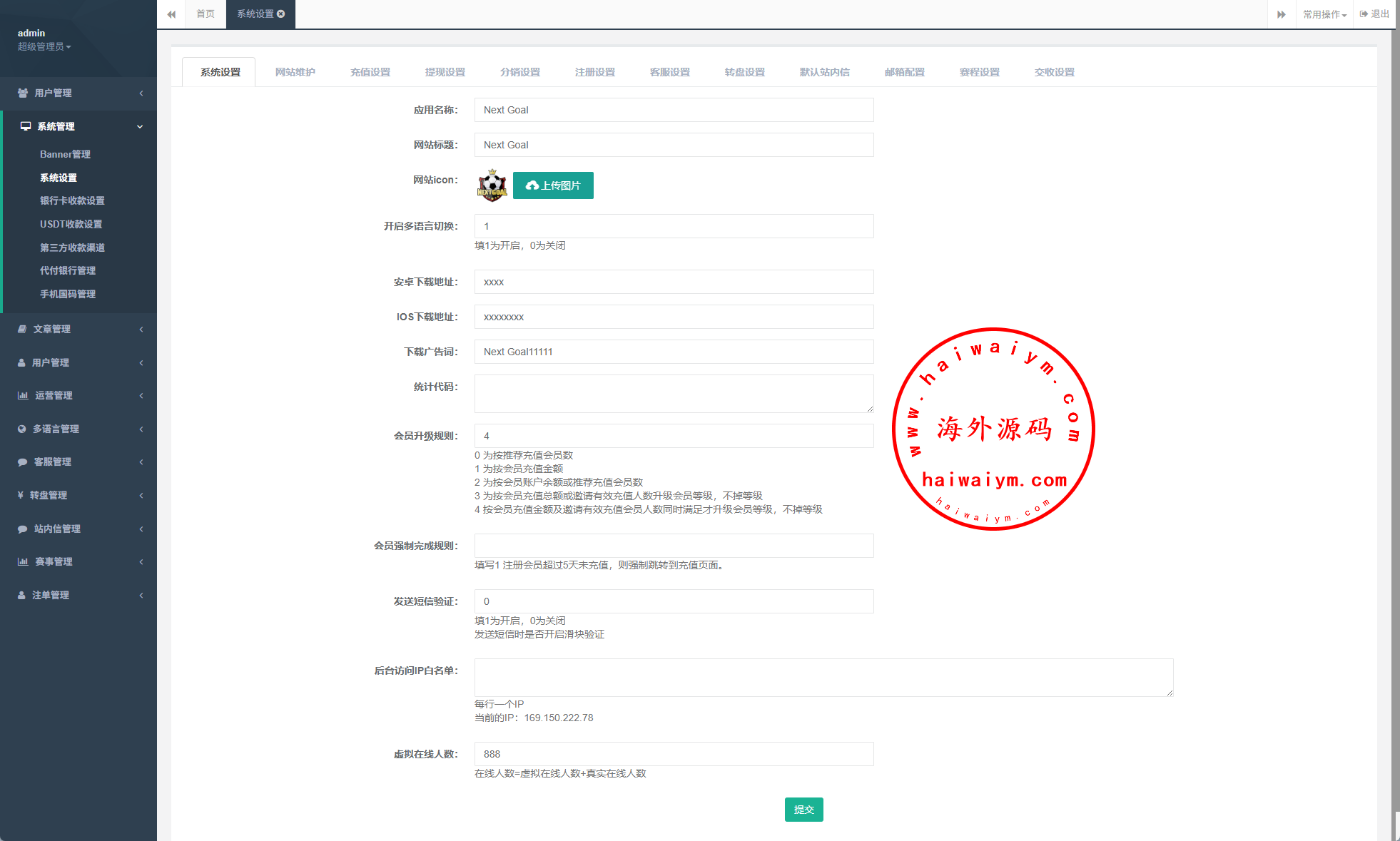1400x841 pixels.
Task: Click the 运营管理 bar chart icon
Action: (23, 395)
